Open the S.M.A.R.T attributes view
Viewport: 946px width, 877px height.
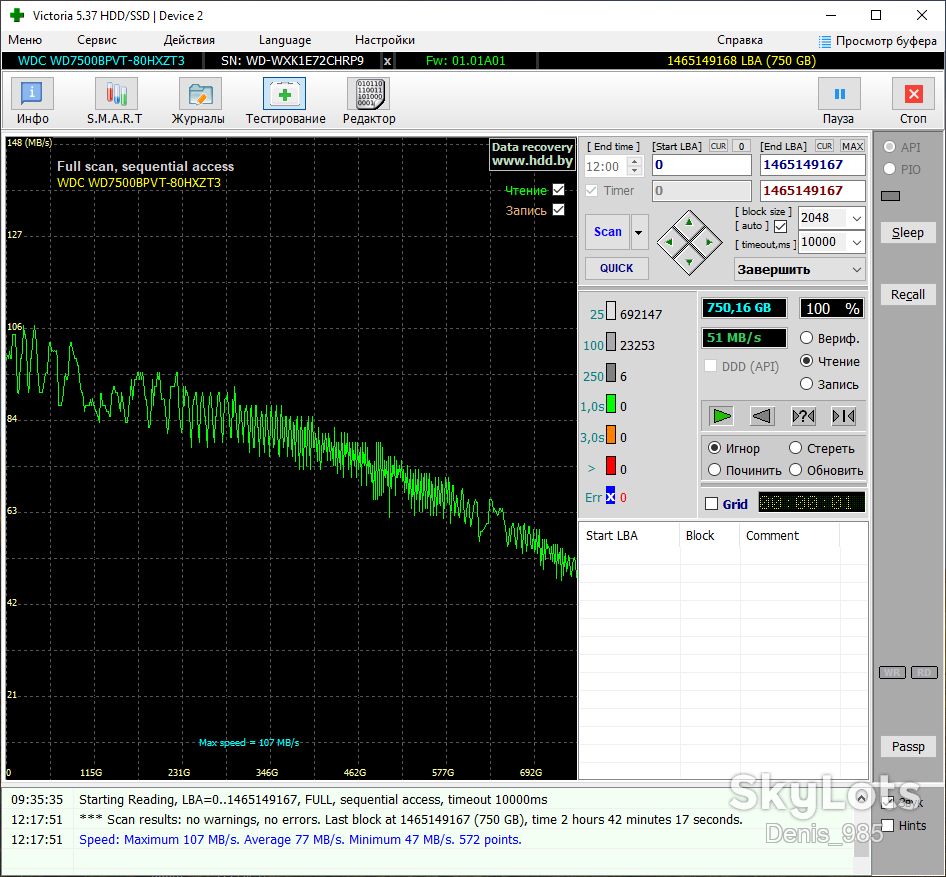[115, 101]
